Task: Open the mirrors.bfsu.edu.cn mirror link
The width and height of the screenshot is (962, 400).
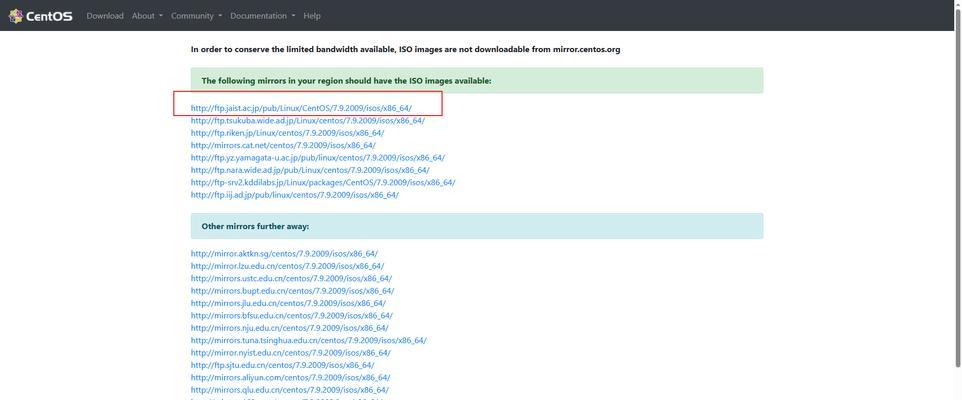Action: [291, 315]
